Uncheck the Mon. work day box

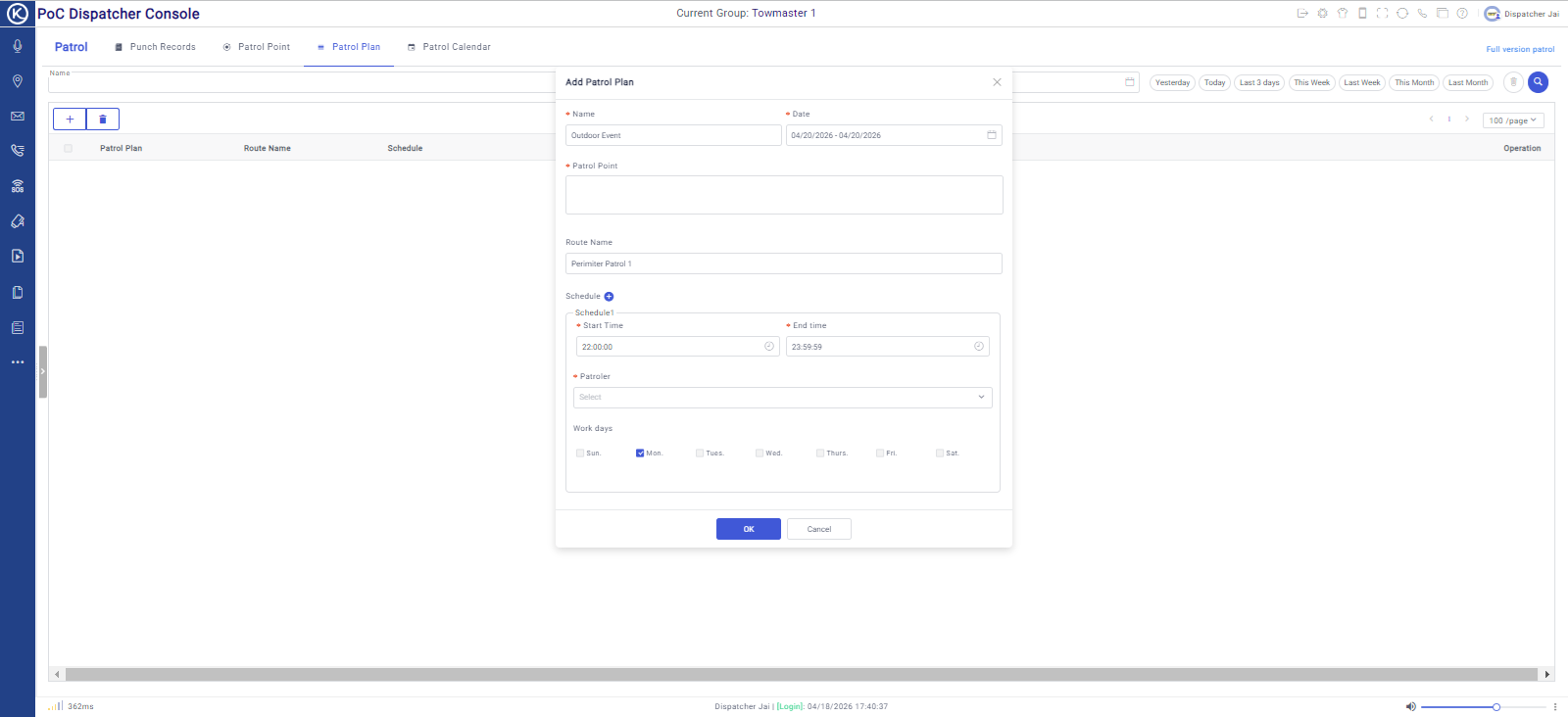(640, 454)
